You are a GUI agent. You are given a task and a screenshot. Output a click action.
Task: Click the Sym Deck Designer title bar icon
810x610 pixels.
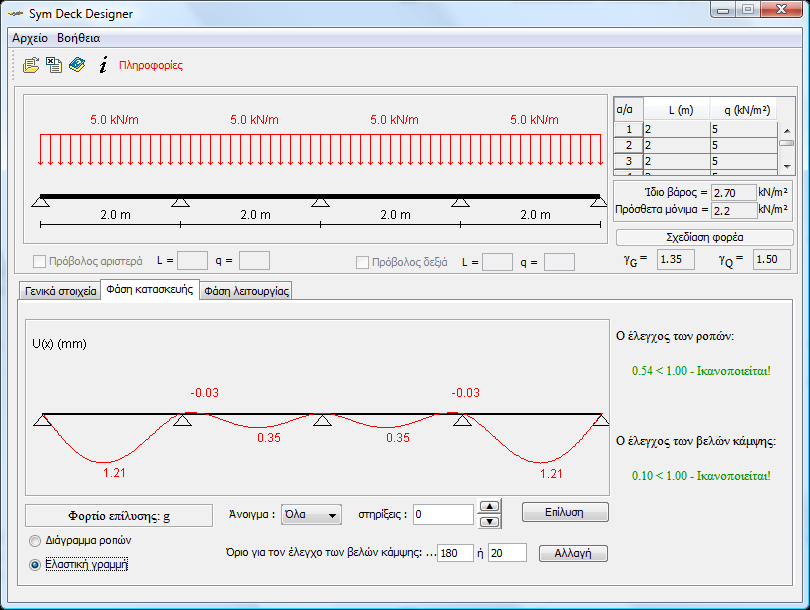[16, 14]
